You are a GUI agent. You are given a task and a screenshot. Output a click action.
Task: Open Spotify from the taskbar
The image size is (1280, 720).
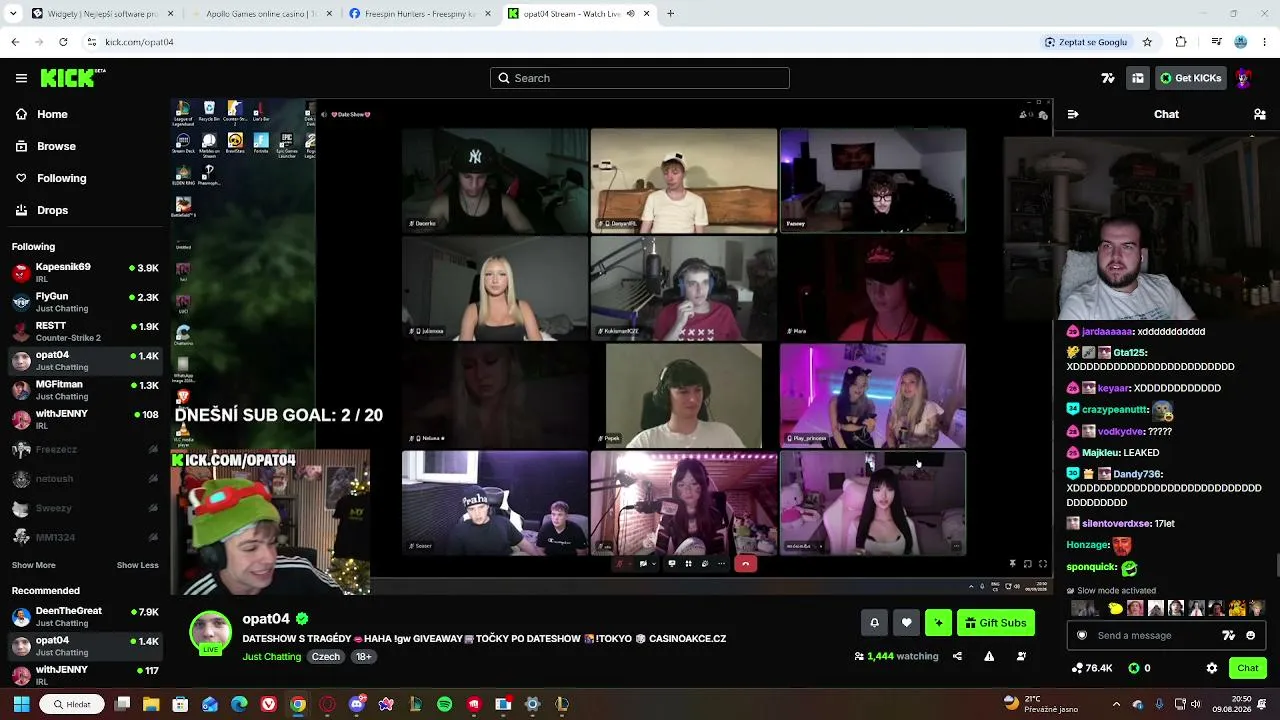click(x=444, y=704)
